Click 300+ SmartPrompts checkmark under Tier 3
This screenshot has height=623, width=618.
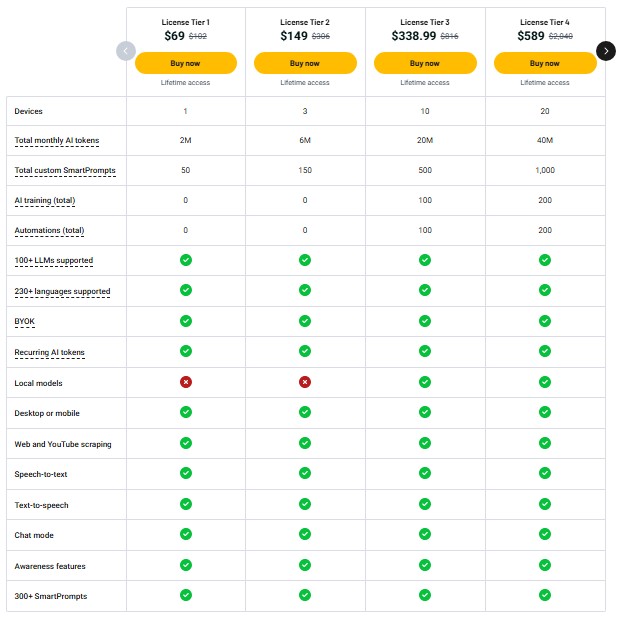click(x=425, y=595)
